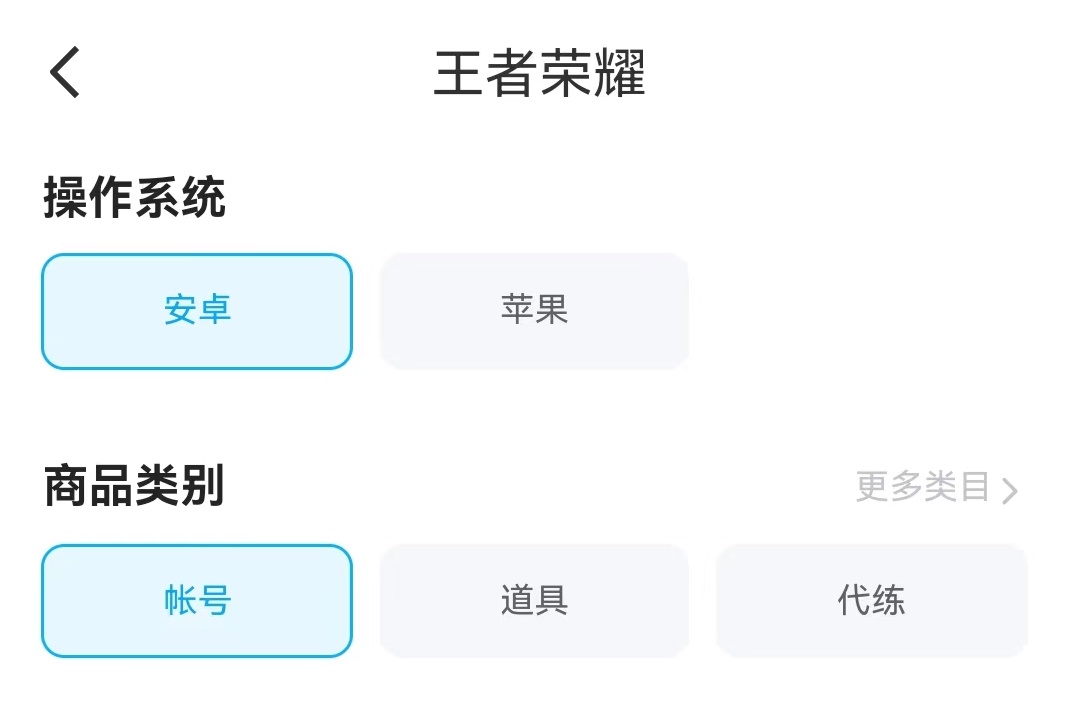Go back using the left arrow icon
This screenshot has width=1079, height=721.
point(65,72)
